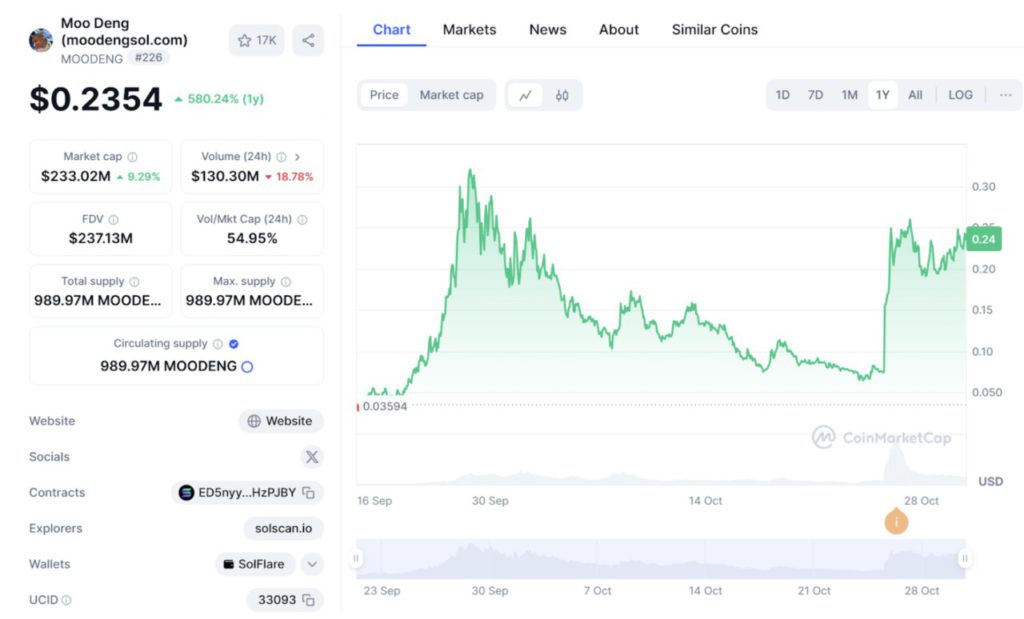Viewport: 1024px width, 619px height.
Task: Enable LOG scale on chart
Action: point(960,95)
